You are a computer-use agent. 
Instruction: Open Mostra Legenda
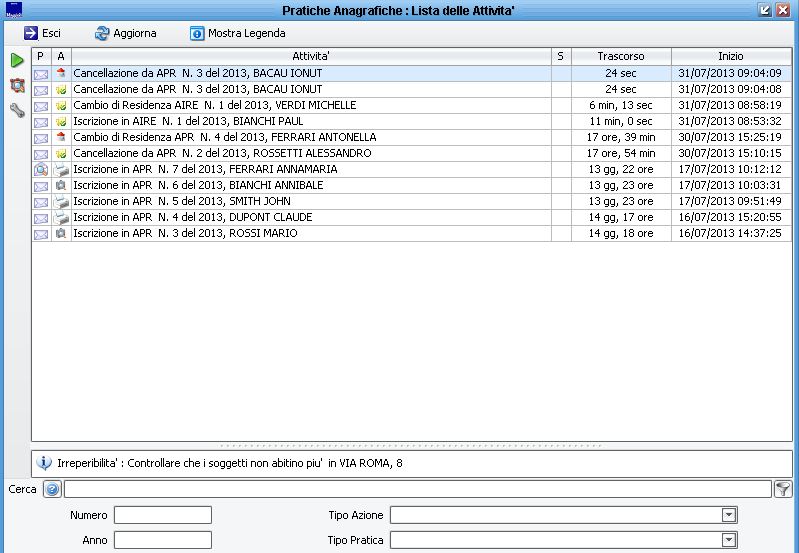tap(237, 33)
